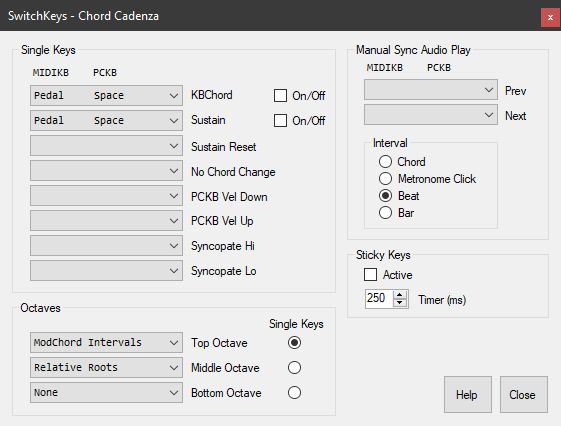Viewport: 561px width, 426px height.
Task: Open the PCKB Vel Down dropdown
Action: pyautogui.click(x=106, y=196)
